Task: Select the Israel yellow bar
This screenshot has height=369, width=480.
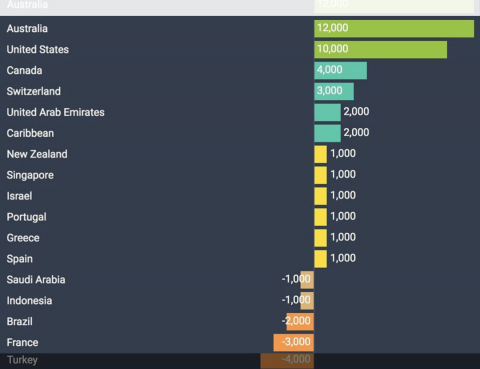Action: coord(320,196)
